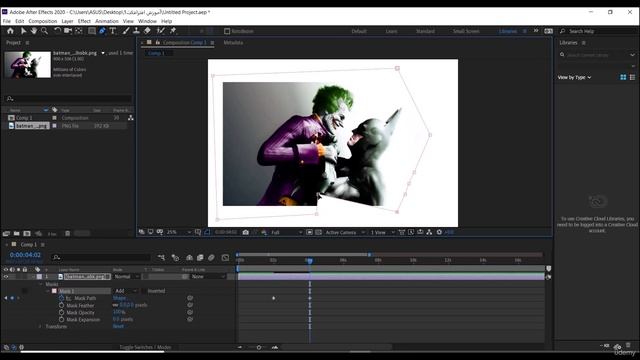
Task: Select the Eraser tool
Action: [147, 31]
